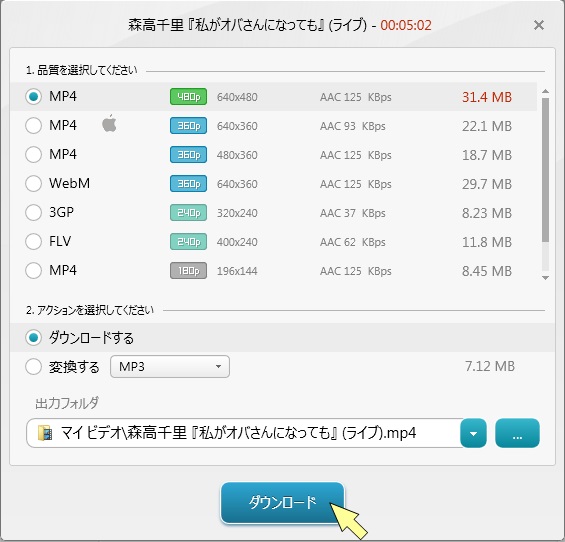Screen dimensions: 565x542
Task: Close the download dialog with the X
Action: [539, 25]
